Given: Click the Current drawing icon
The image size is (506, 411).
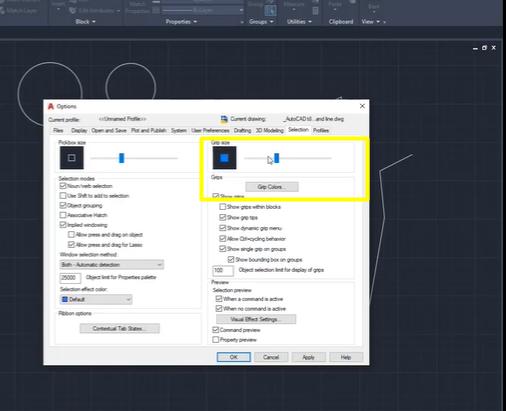Looking at the screenshot, I should point(224,119).
